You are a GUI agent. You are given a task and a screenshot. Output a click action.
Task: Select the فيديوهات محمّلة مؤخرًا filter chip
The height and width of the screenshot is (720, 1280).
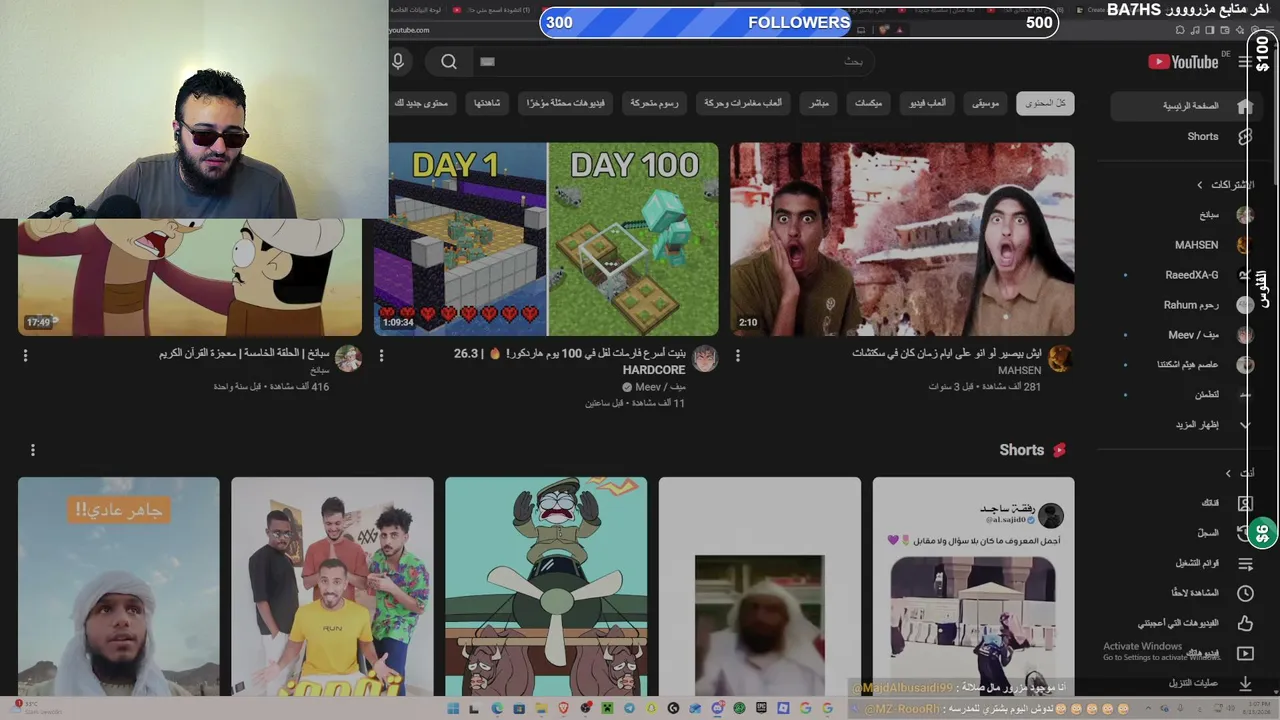point(564,103)
